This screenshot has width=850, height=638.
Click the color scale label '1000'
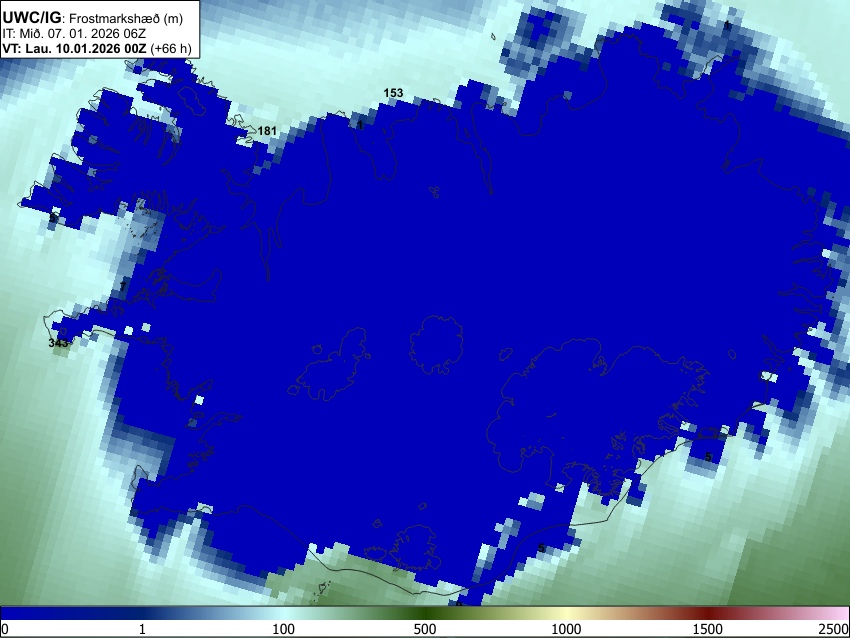click(x=566, y=629)
